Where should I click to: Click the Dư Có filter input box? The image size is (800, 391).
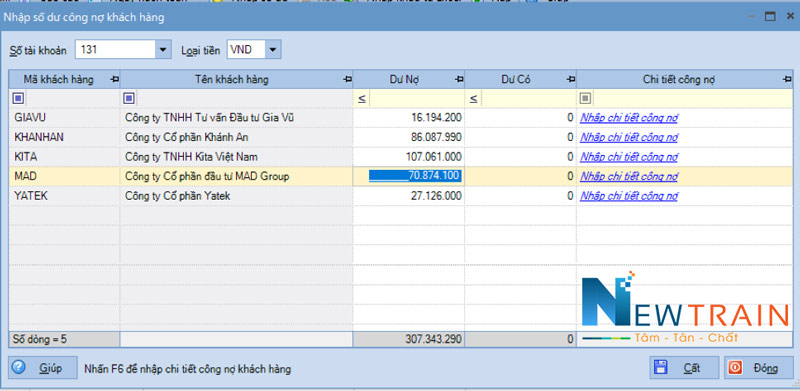(x=529, y=99)
